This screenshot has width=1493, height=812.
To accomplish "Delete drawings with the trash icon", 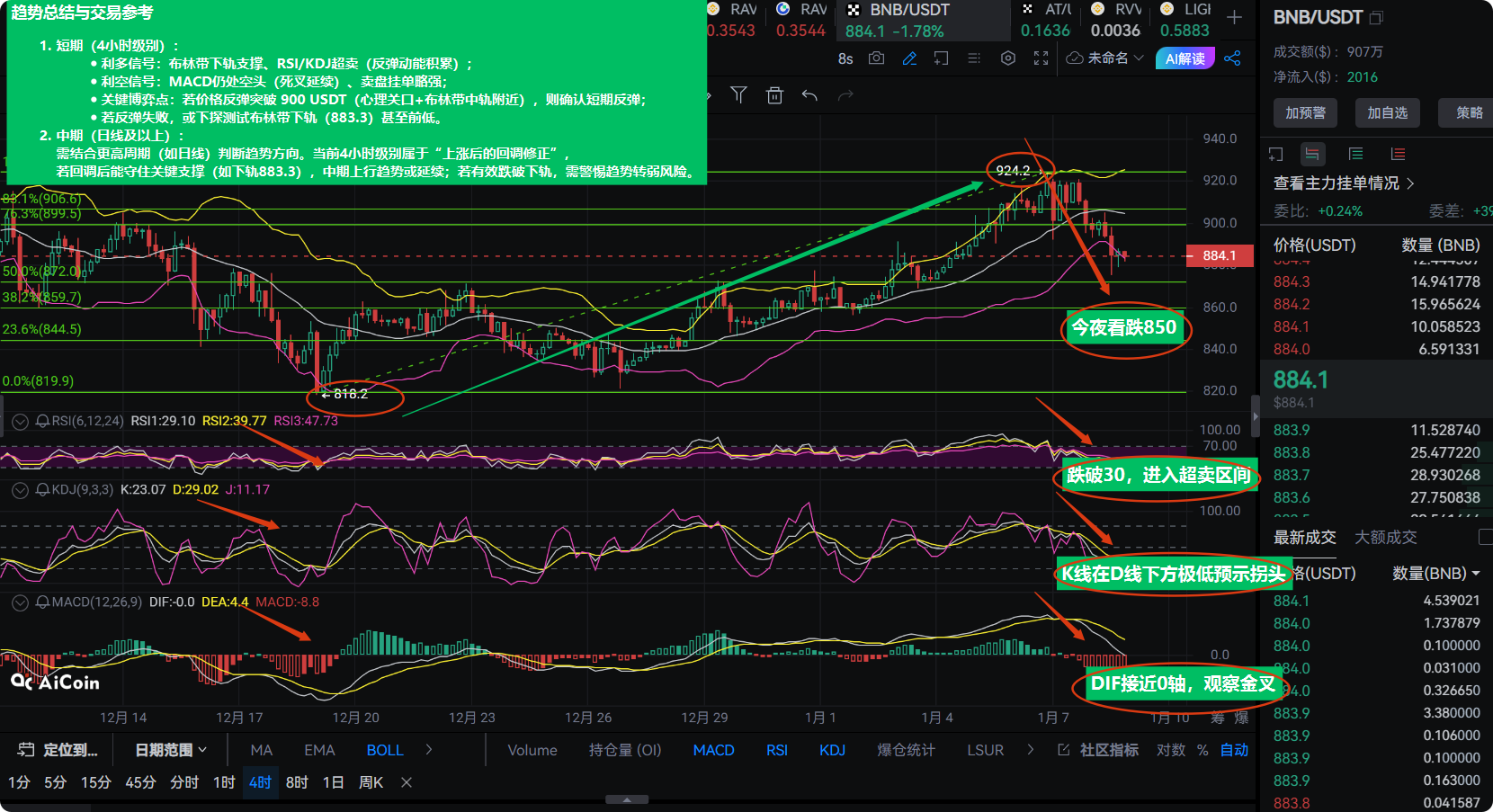I will [x=773, y=94].
